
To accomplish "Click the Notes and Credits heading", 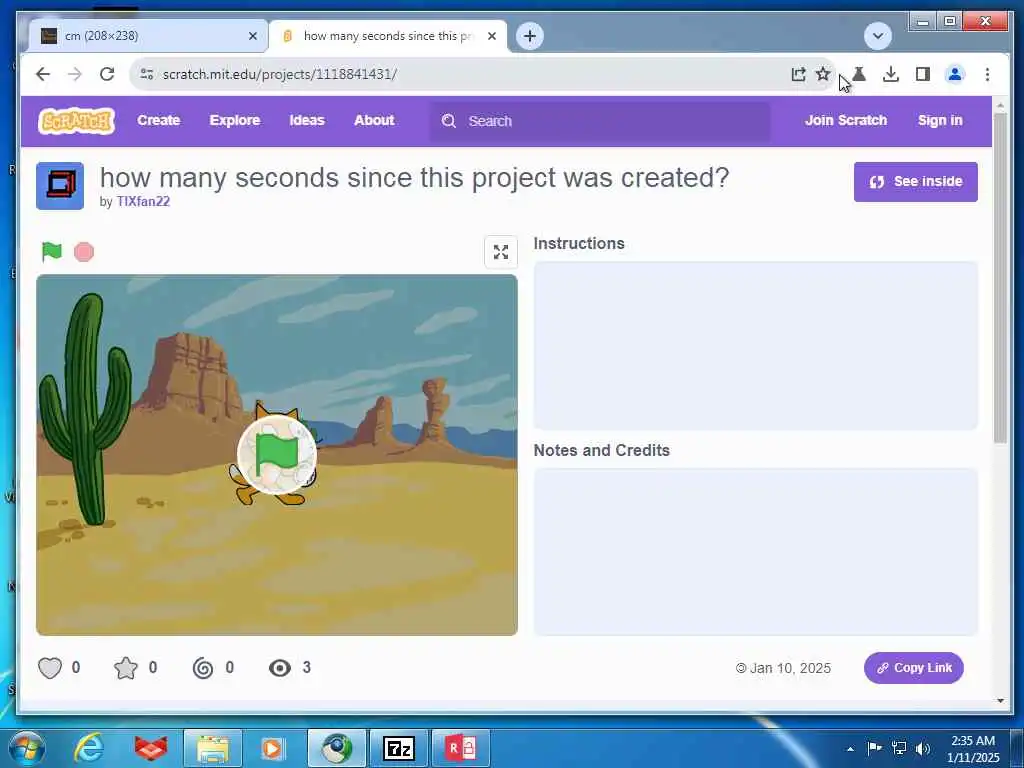I will [601, 451].
